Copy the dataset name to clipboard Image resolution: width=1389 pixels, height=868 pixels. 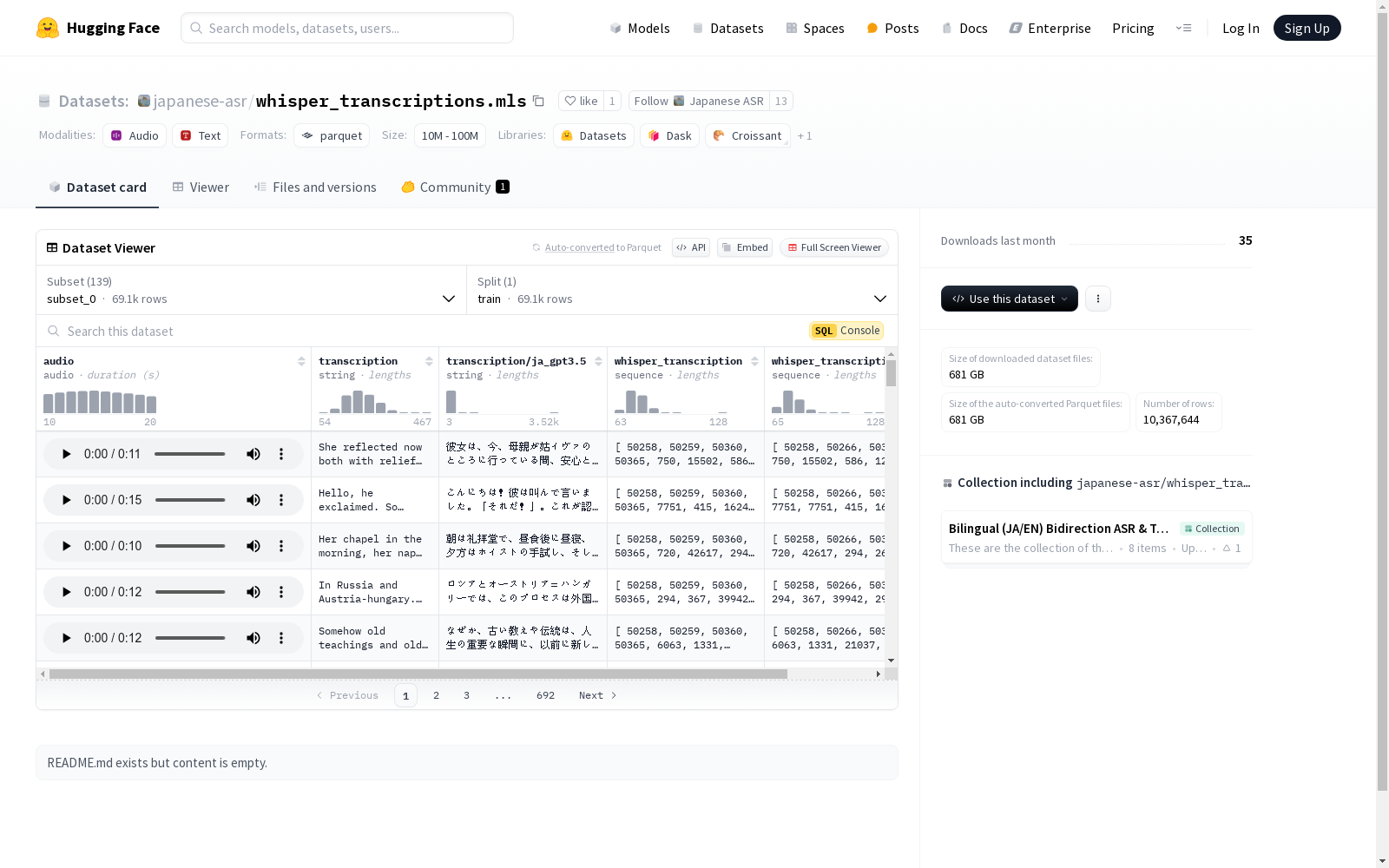click(x=538, y=101)
